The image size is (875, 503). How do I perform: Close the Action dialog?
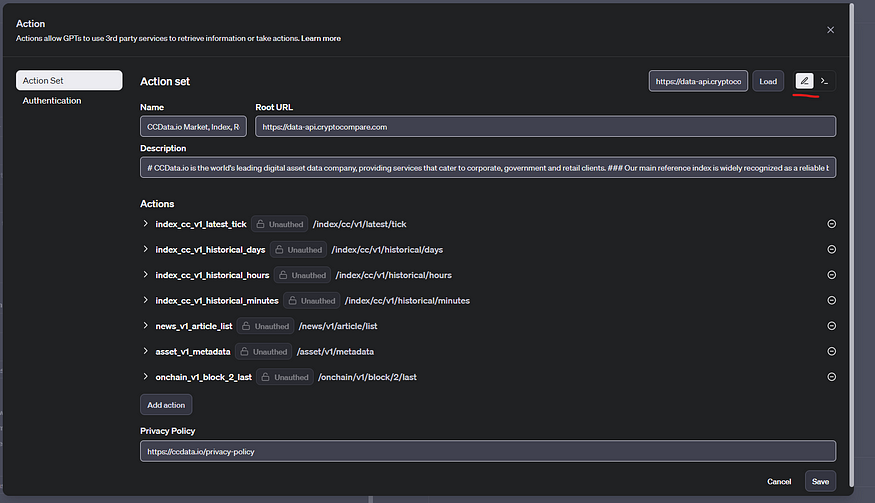pos(830,30)
